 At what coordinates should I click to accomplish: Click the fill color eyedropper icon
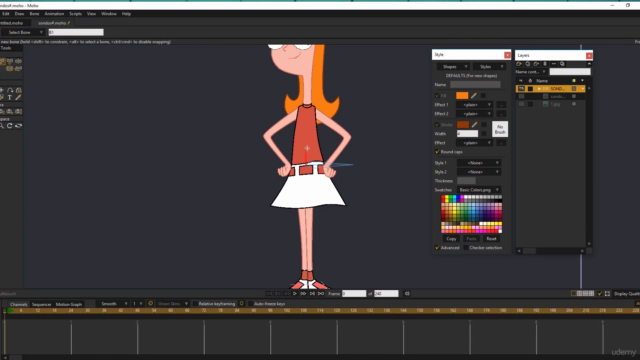[474, 96]
